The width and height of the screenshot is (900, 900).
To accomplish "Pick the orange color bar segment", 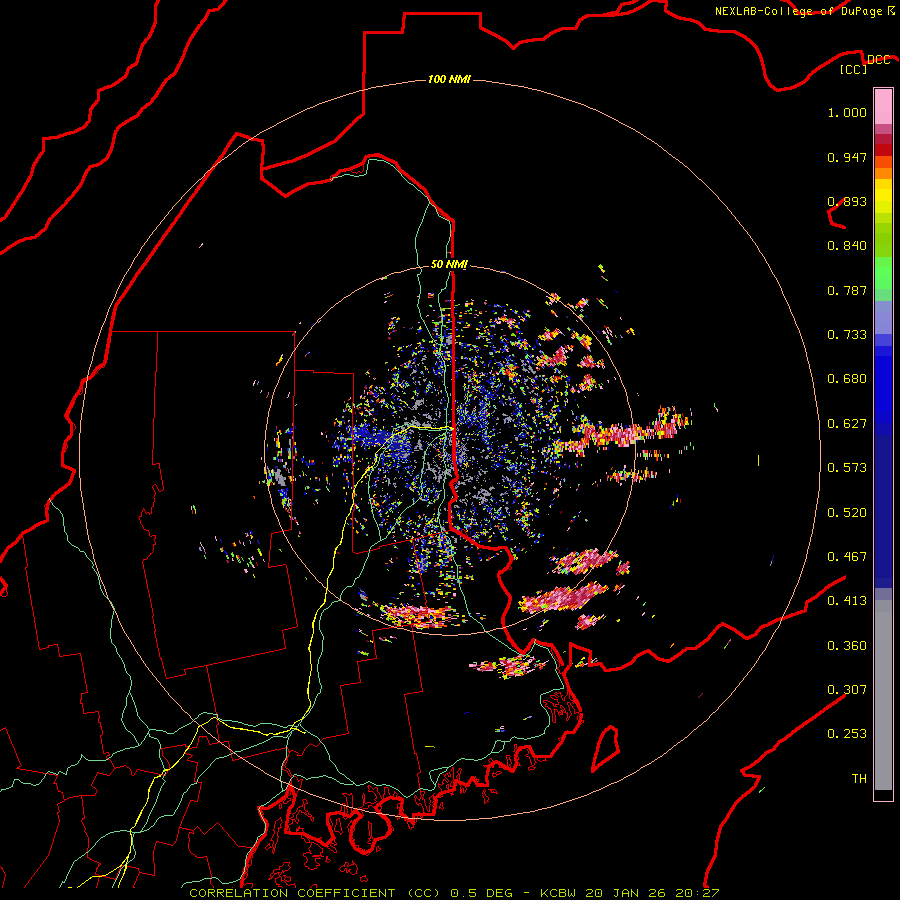I will [883, 173].
